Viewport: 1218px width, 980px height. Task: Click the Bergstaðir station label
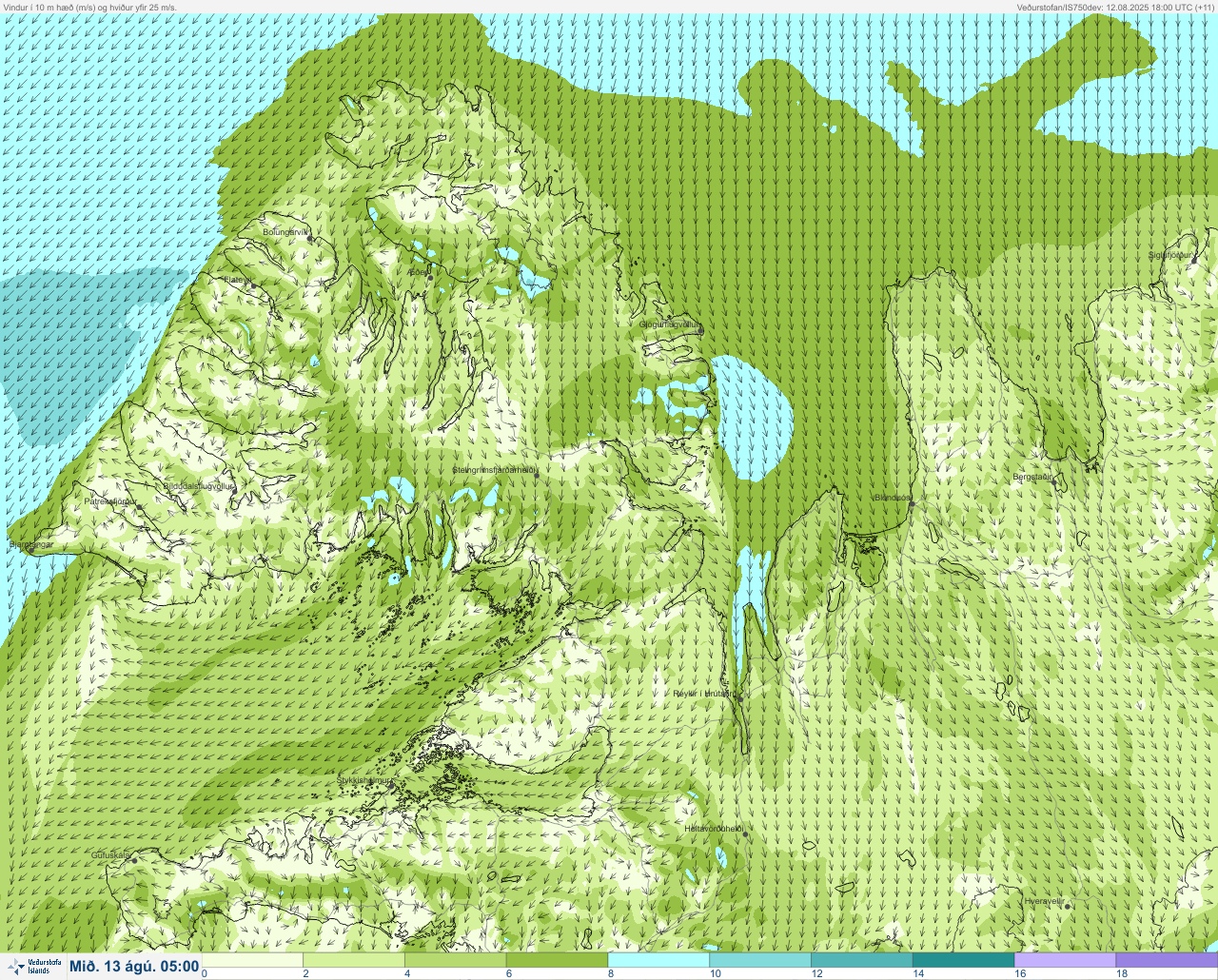click(x=1032, y=477)
